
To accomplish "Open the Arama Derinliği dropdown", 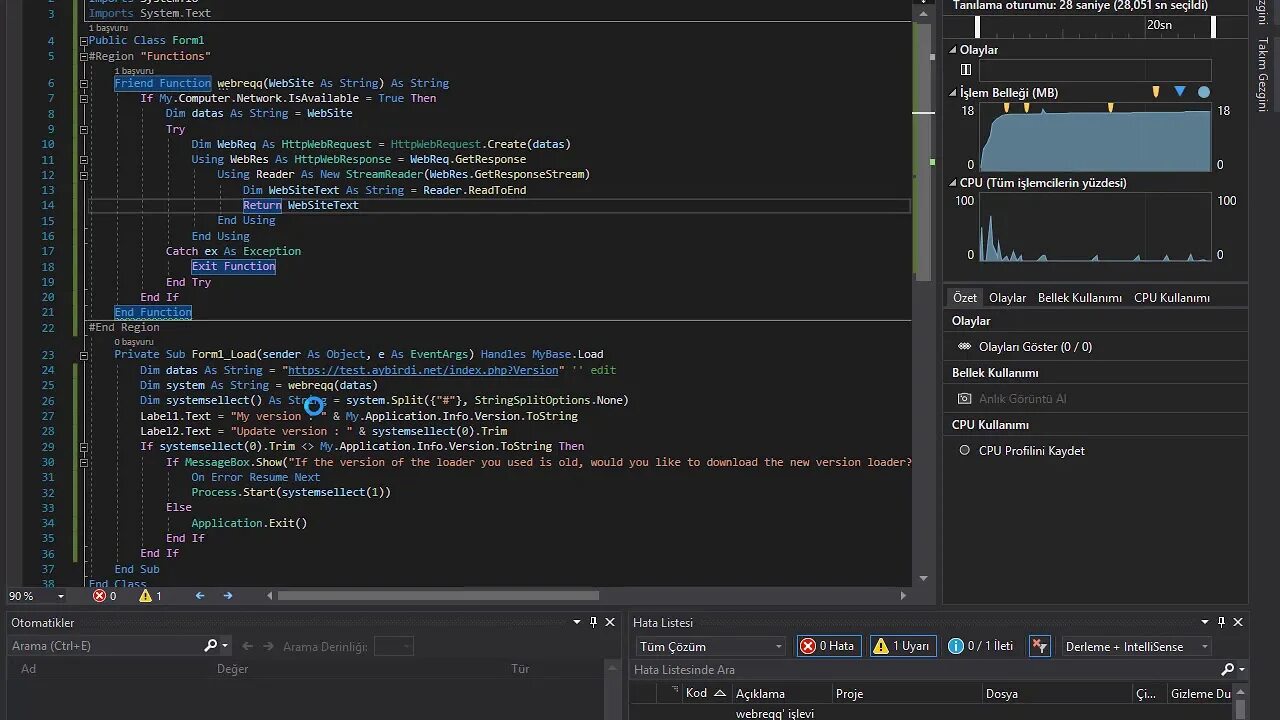I will tap(393, 646).
